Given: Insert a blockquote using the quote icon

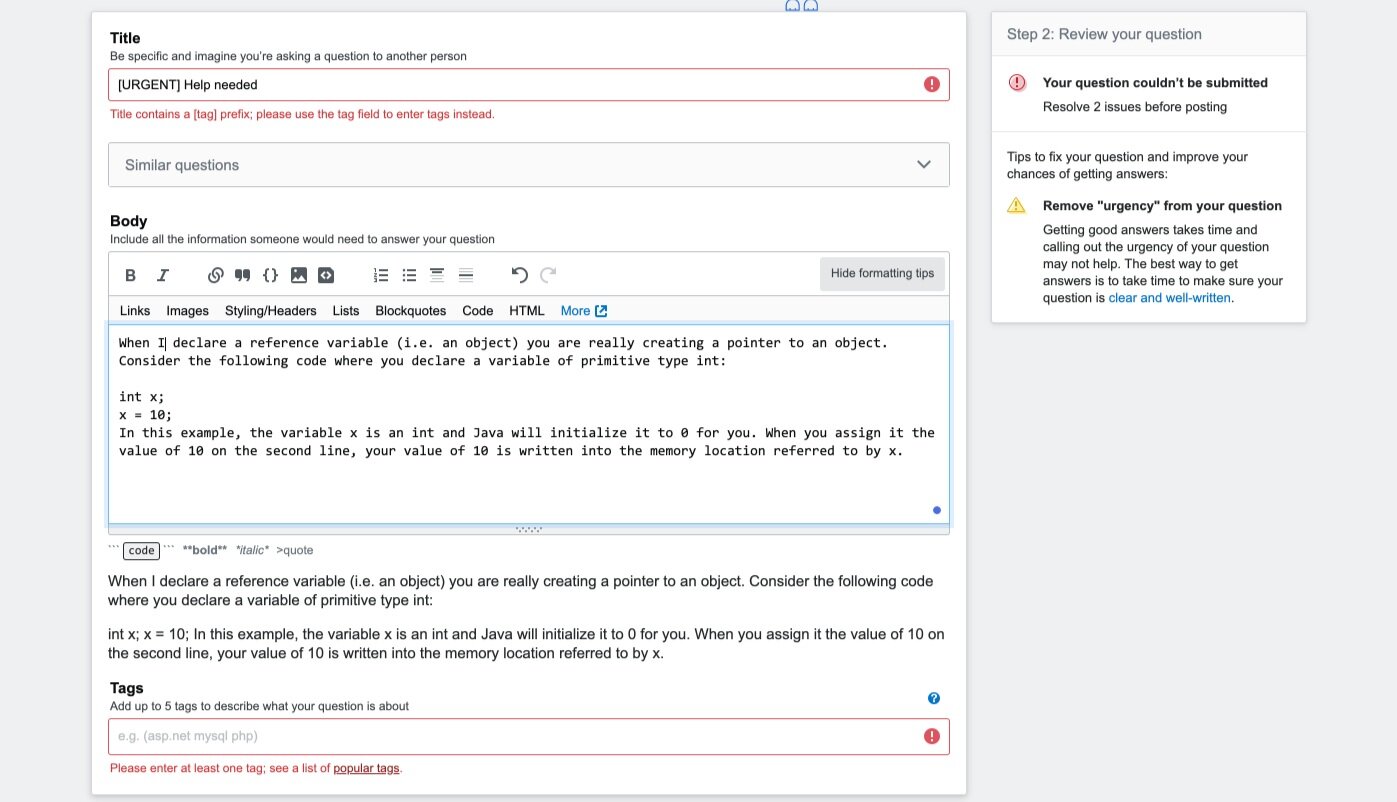Looking at the screenshot, I should coord(242,275).
